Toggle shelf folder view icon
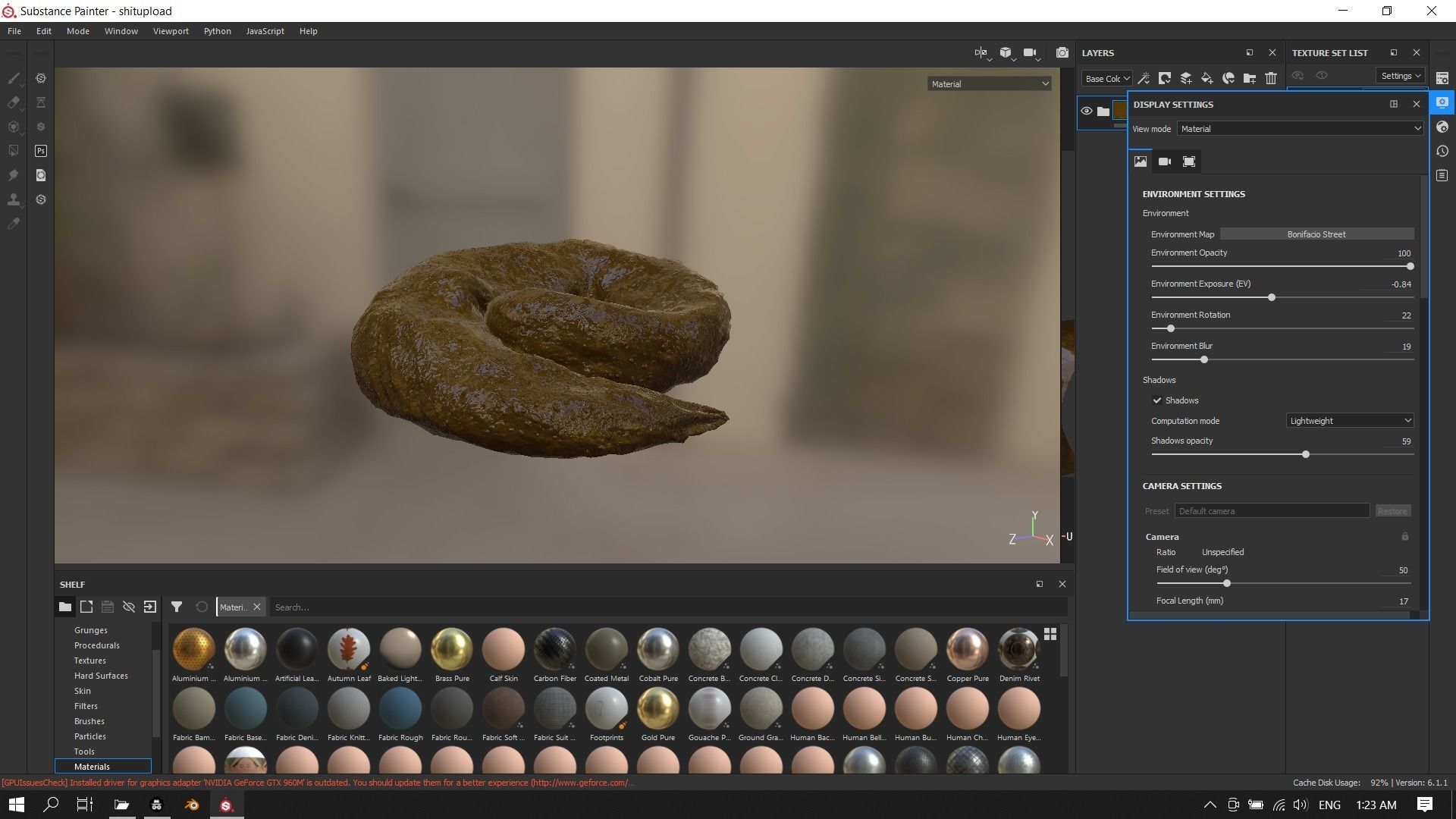 (x=65, y=607)
